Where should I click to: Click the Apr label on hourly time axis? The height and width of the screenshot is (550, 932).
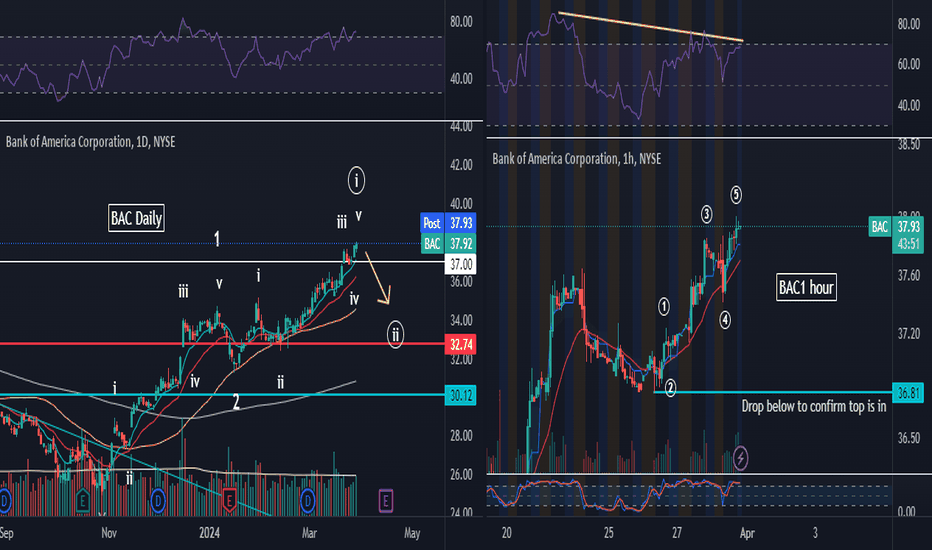747,533
